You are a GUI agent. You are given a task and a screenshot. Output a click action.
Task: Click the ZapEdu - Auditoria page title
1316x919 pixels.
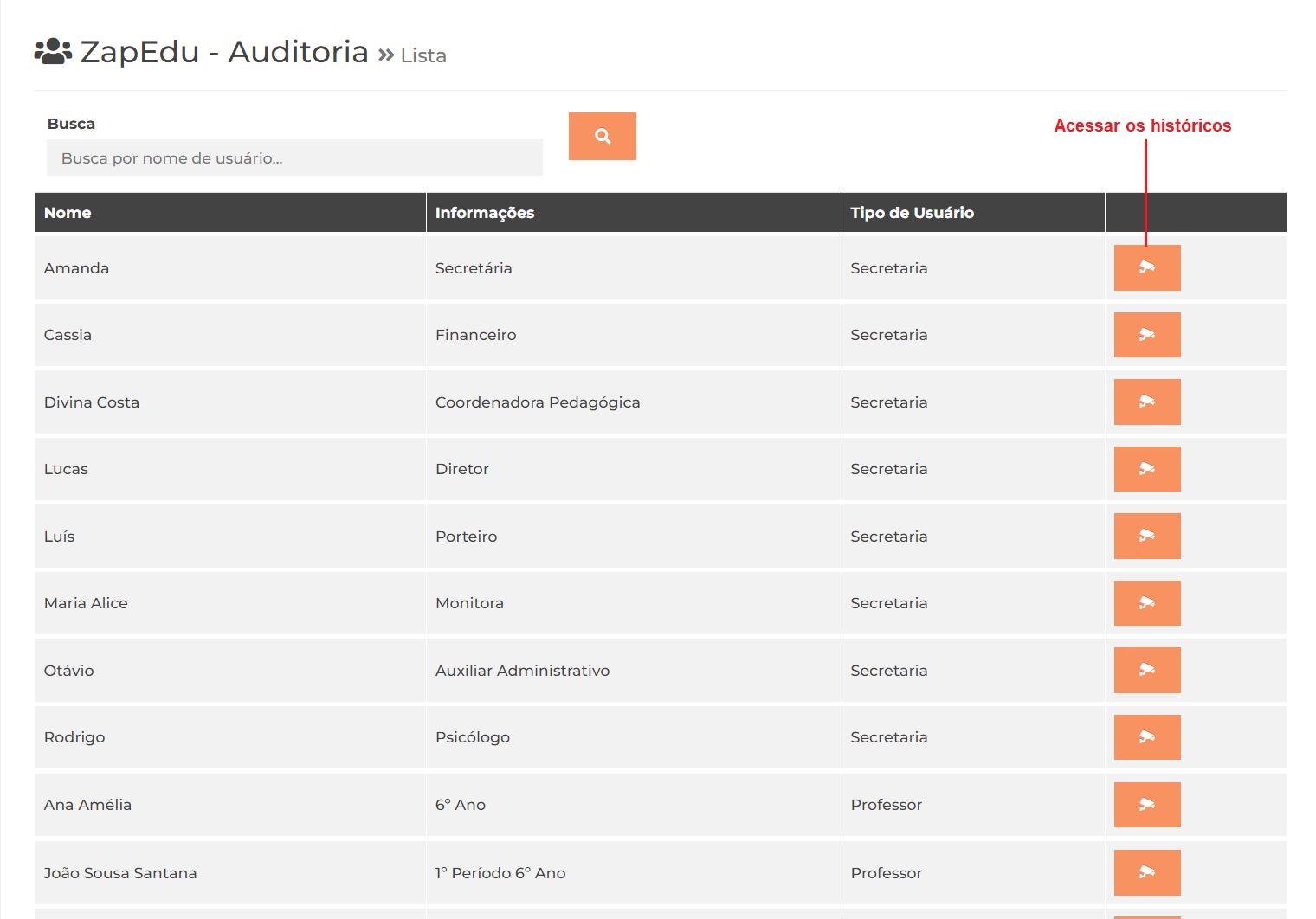224,52
